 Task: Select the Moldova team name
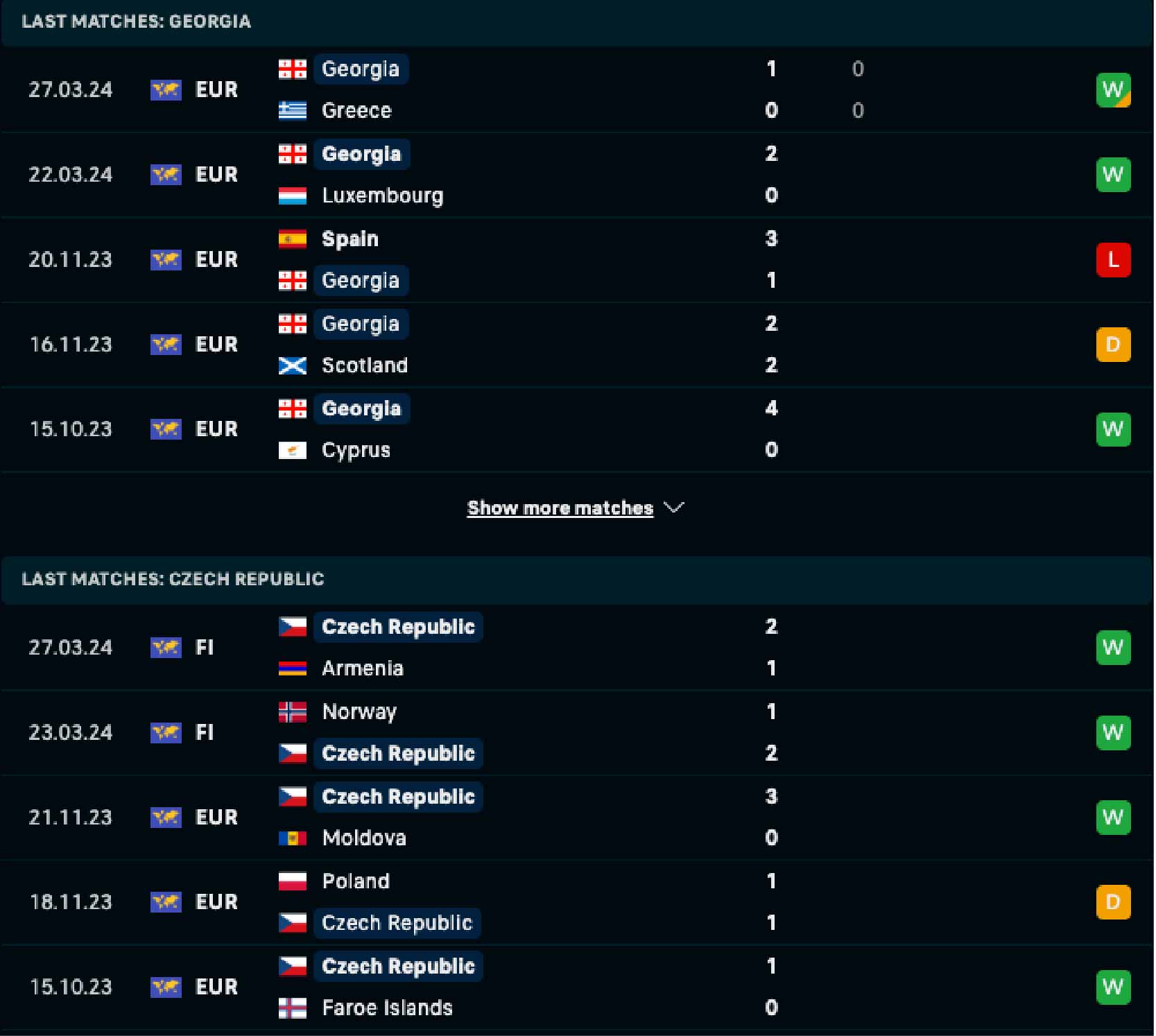pos(364,838)
